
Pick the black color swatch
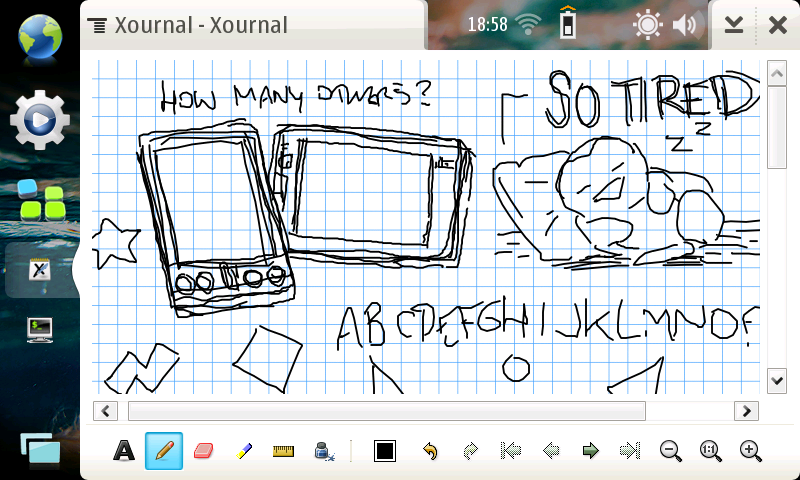385,451
